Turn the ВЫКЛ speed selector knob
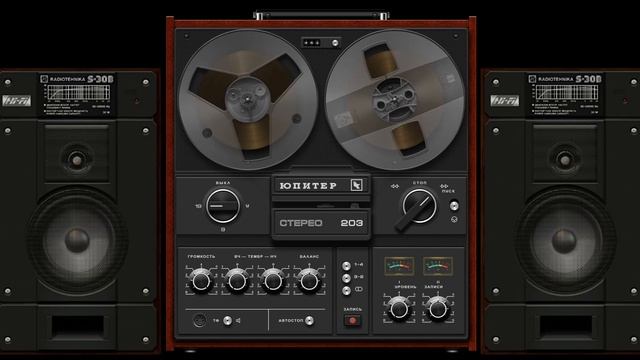Screen dimensions: 640x360 [223, 206]
